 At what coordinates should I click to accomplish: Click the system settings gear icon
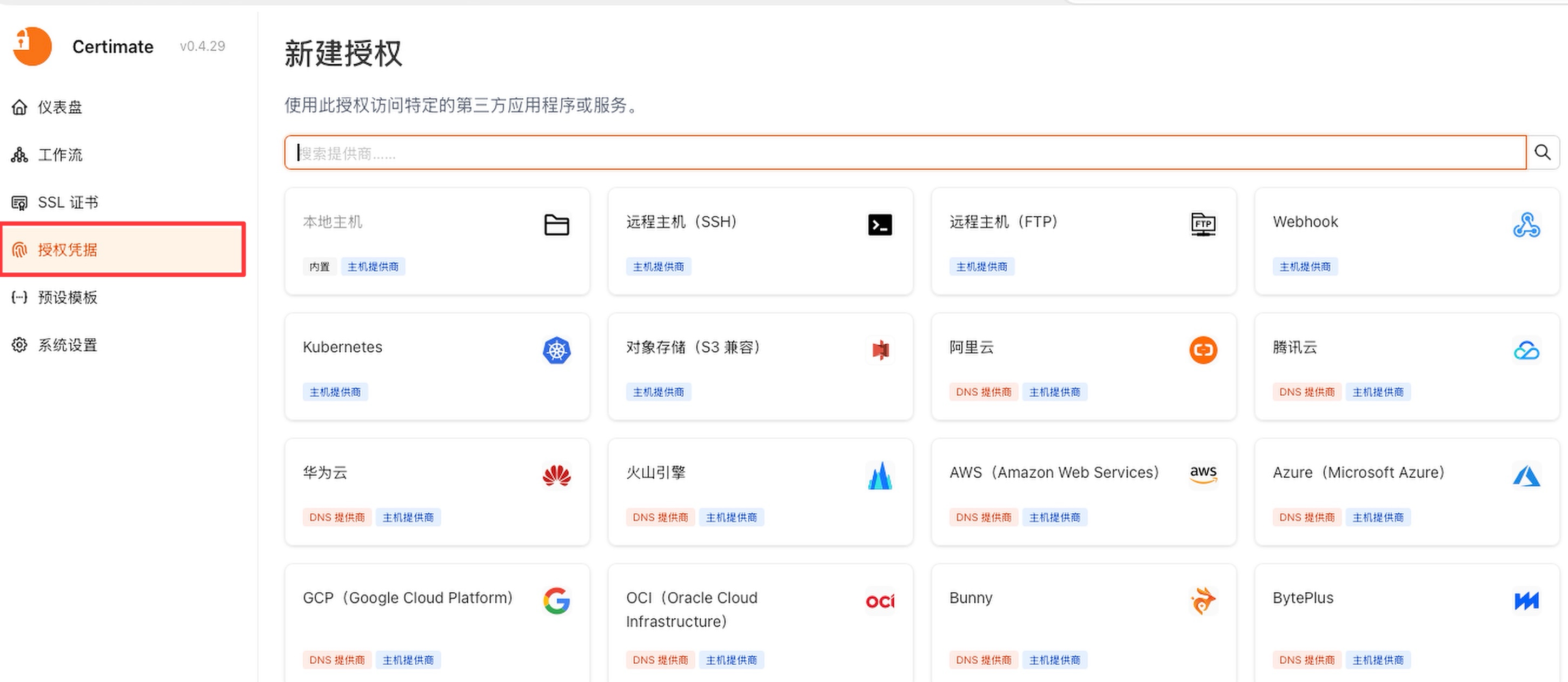tap(19, 345)
